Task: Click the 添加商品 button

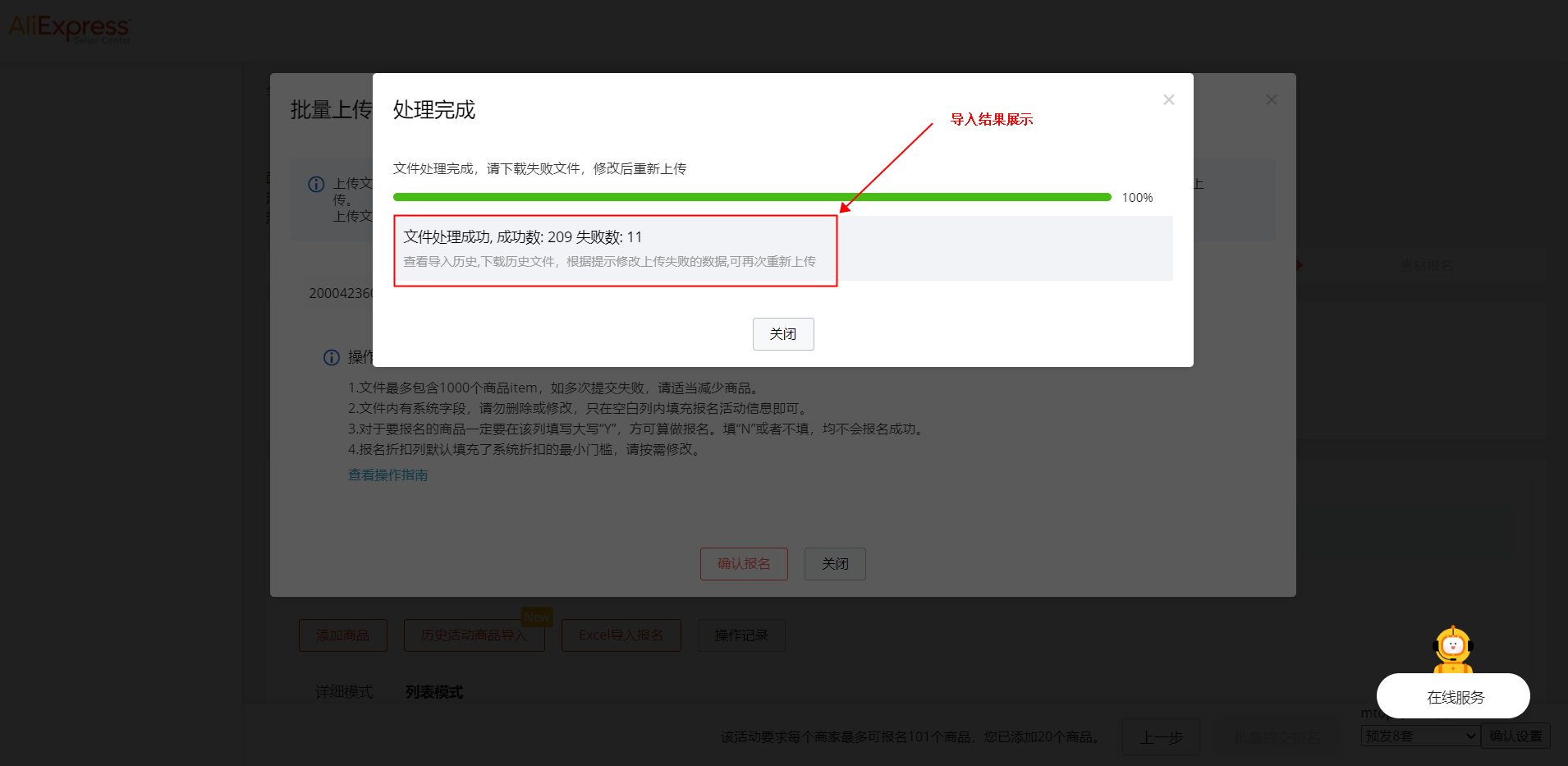Action: [x=343, y=635]
